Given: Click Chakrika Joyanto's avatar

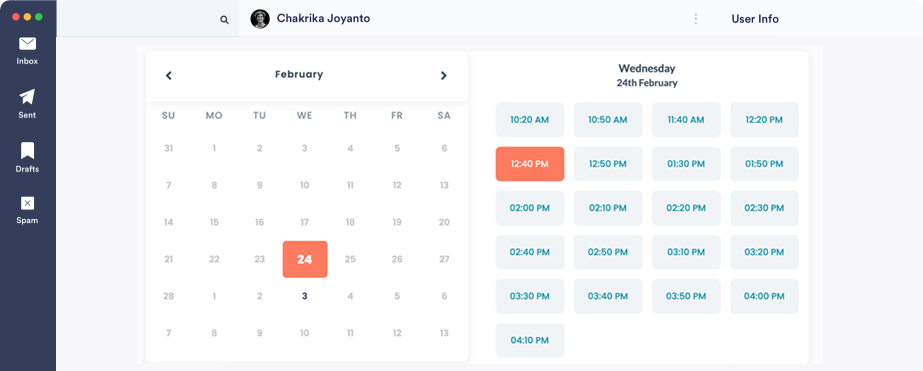Looking at the screenshot, I should (x=260, y=19).
